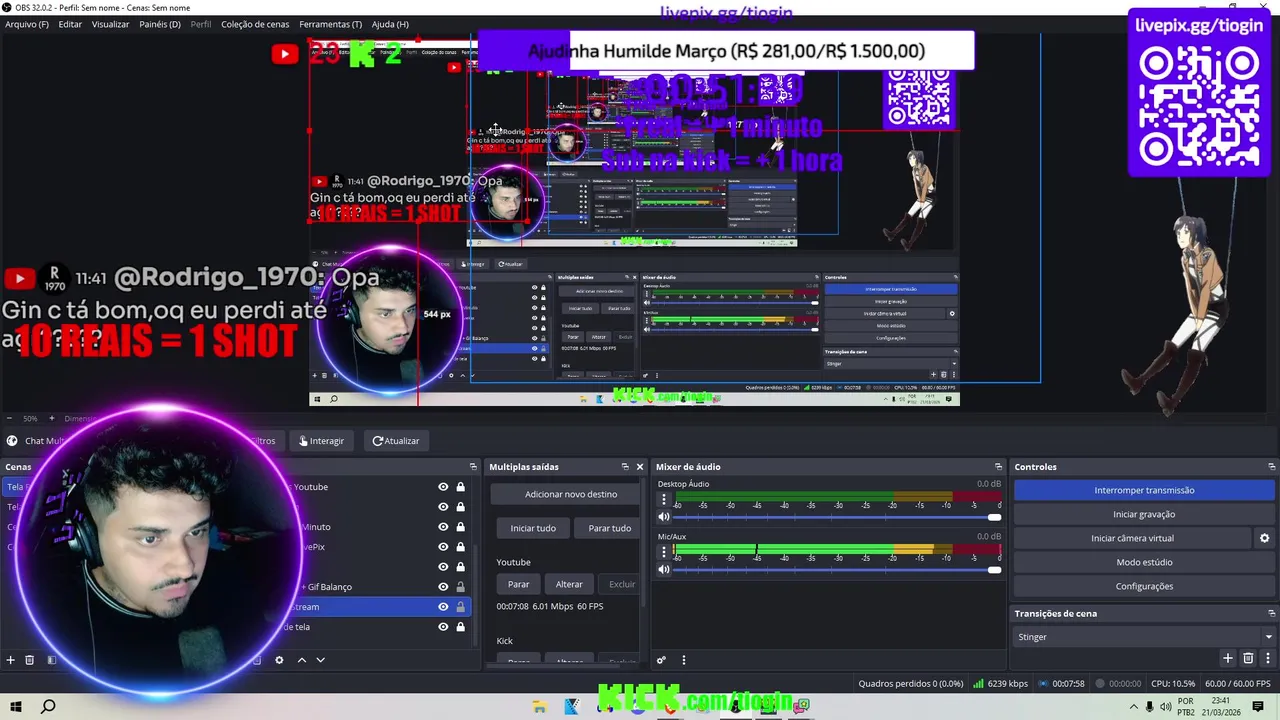This screenshot has height=720, width=1280.
Task: Click Iniciar tudo button
Action: 533,528
